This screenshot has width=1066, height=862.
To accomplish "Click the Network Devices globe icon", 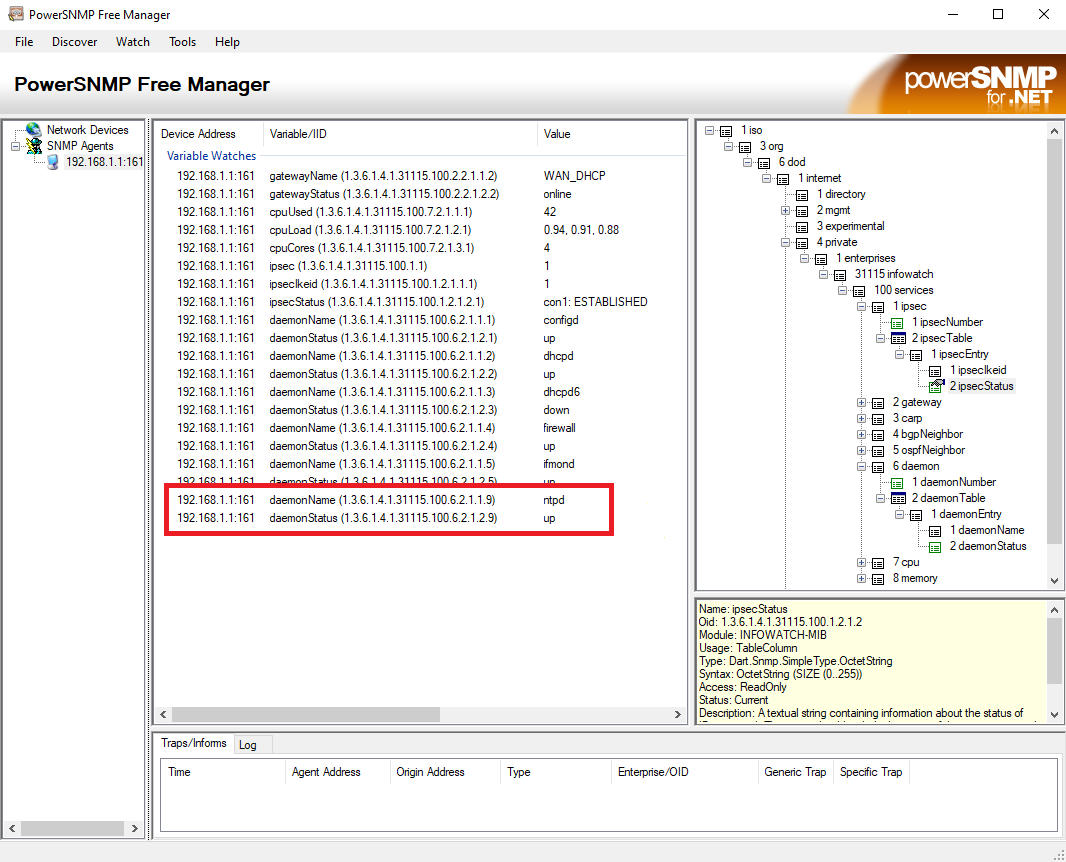I will [x=34, y=130].
